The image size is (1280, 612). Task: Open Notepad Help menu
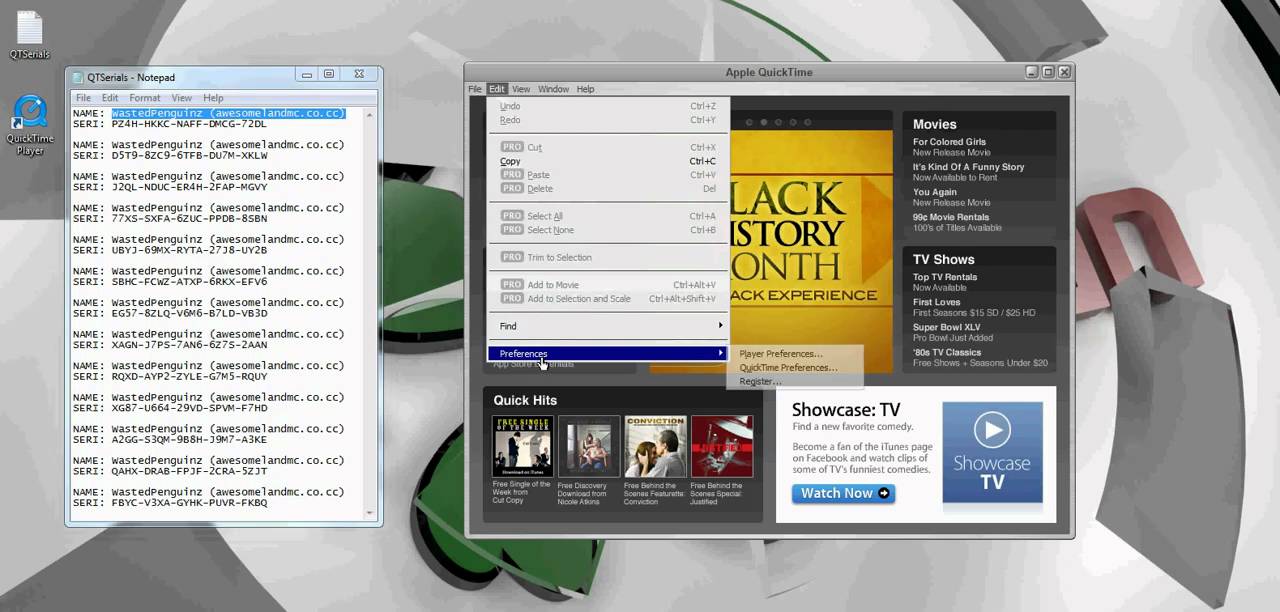click(213, 98)
